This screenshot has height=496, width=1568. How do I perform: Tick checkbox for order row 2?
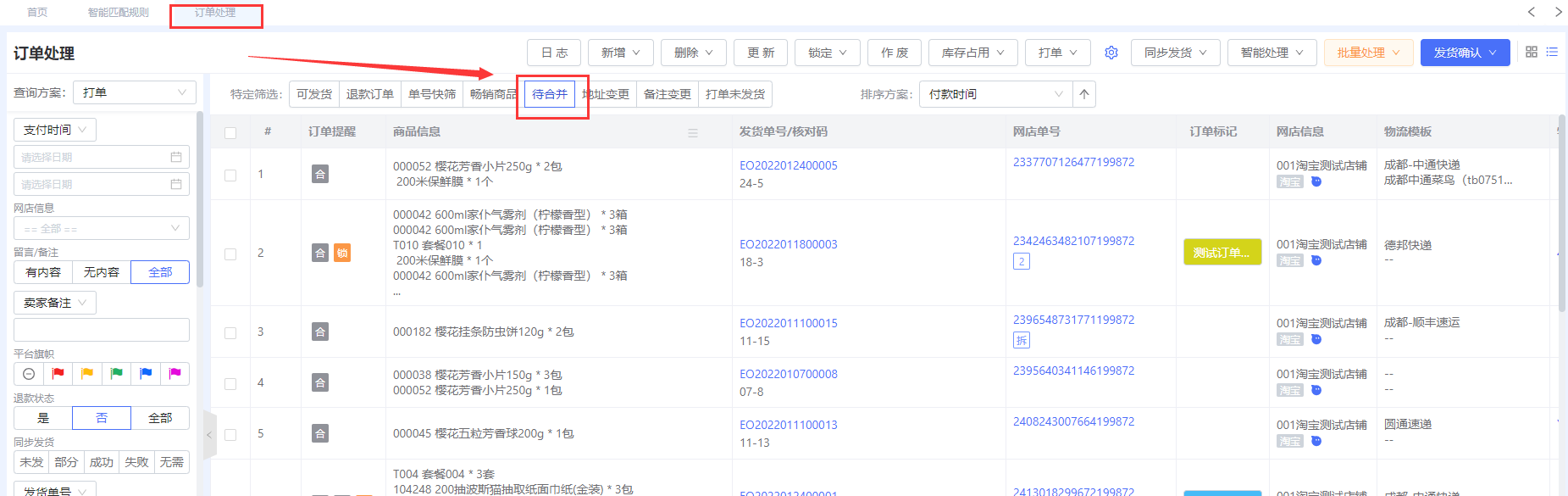point(230,254)
